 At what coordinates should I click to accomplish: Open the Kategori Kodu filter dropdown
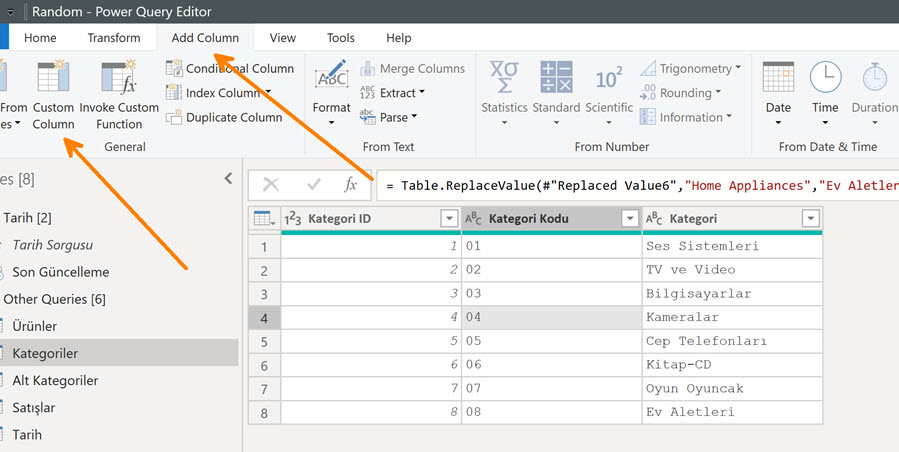(630, 219)
